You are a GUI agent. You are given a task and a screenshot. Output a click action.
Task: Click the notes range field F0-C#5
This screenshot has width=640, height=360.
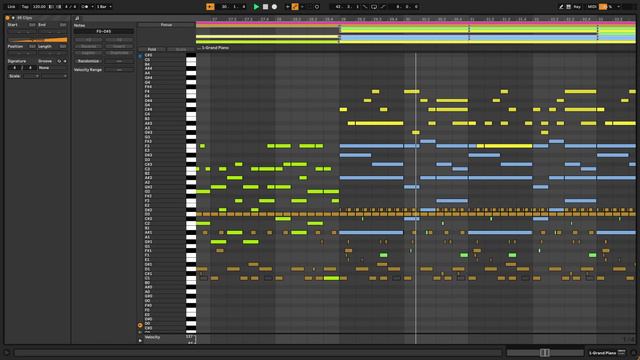coord(104,31)
